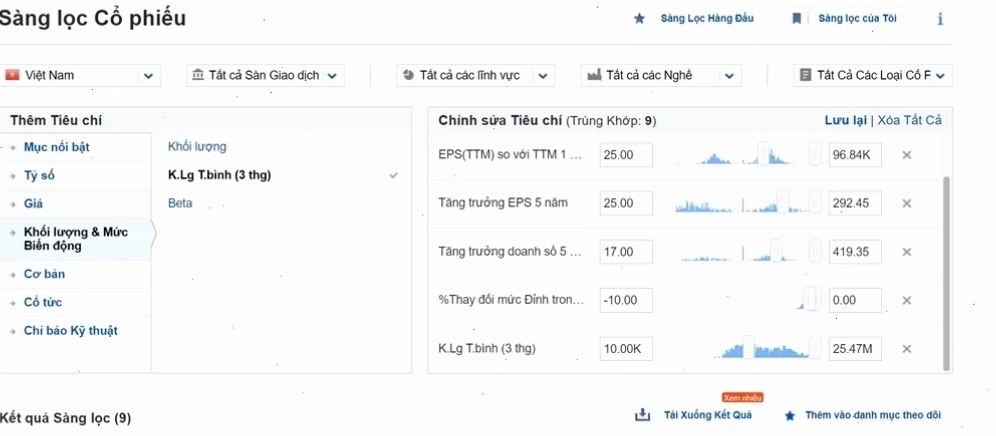Remove the Tăng trưởng EPS 5 năm criterion
This screenshot has width=996, height=436.
point(906,203)
